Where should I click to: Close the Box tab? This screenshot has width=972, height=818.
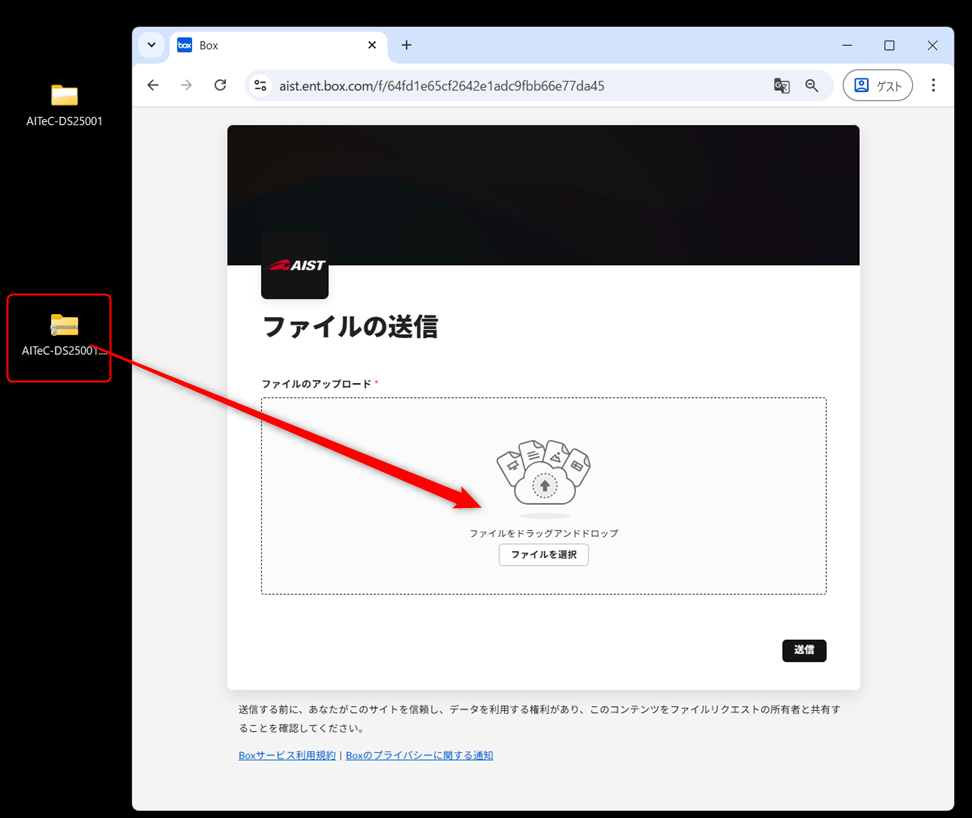click(372, 45)
